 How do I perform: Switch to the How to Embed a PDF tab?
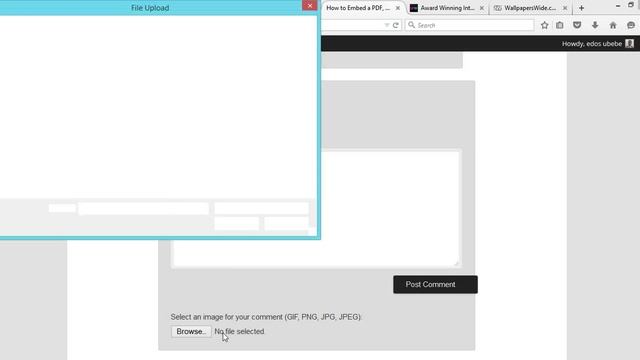tap(358, 8)
